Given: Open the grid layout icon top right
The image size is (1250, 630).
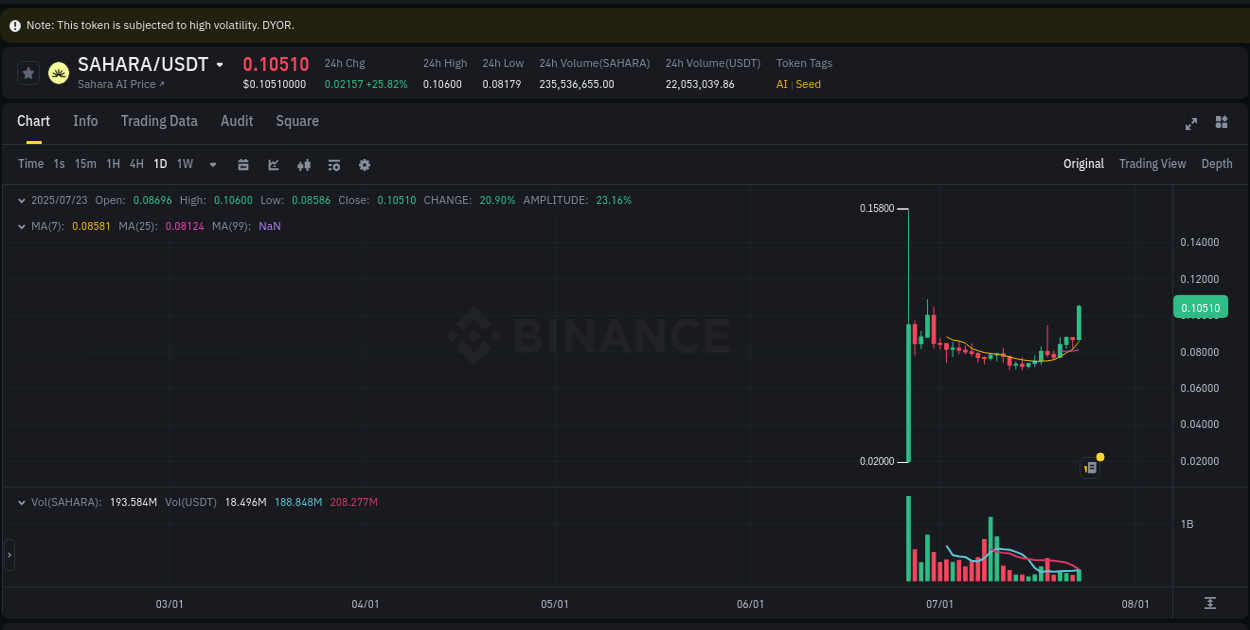Looking at the screenshot, I should click(x=1221, y=122).
